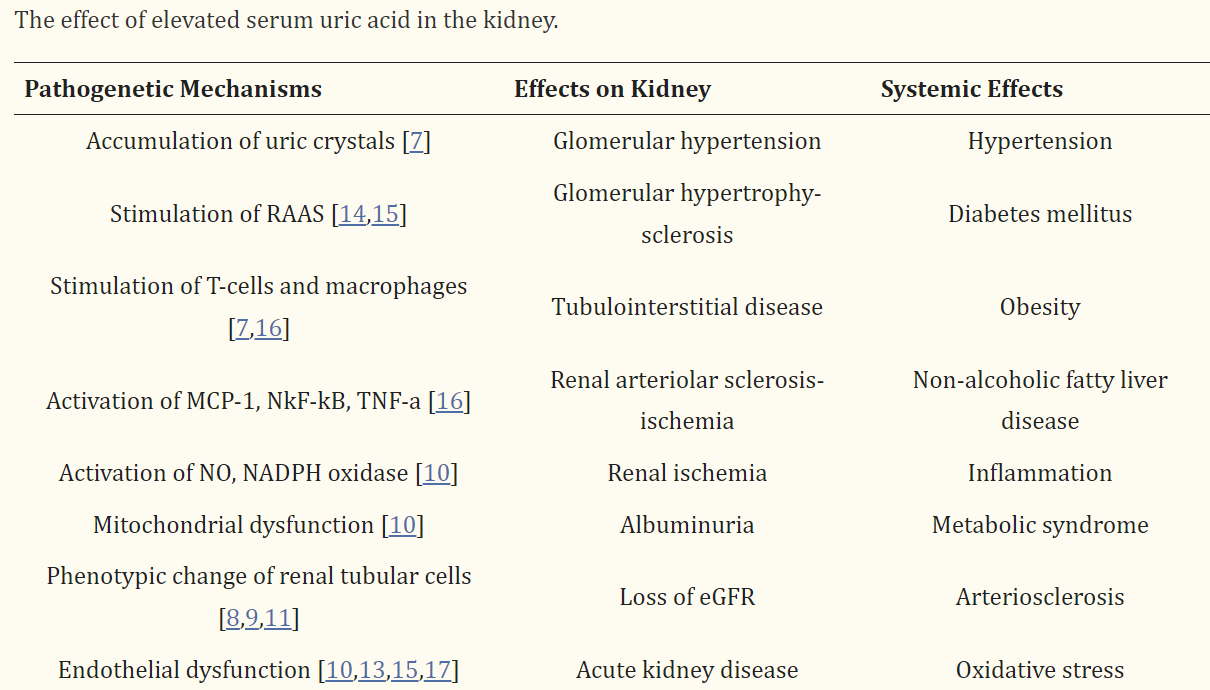Follow citation 15 in the RAAS row
This screenshot has height=690, width=1210.
coord(386,214)
